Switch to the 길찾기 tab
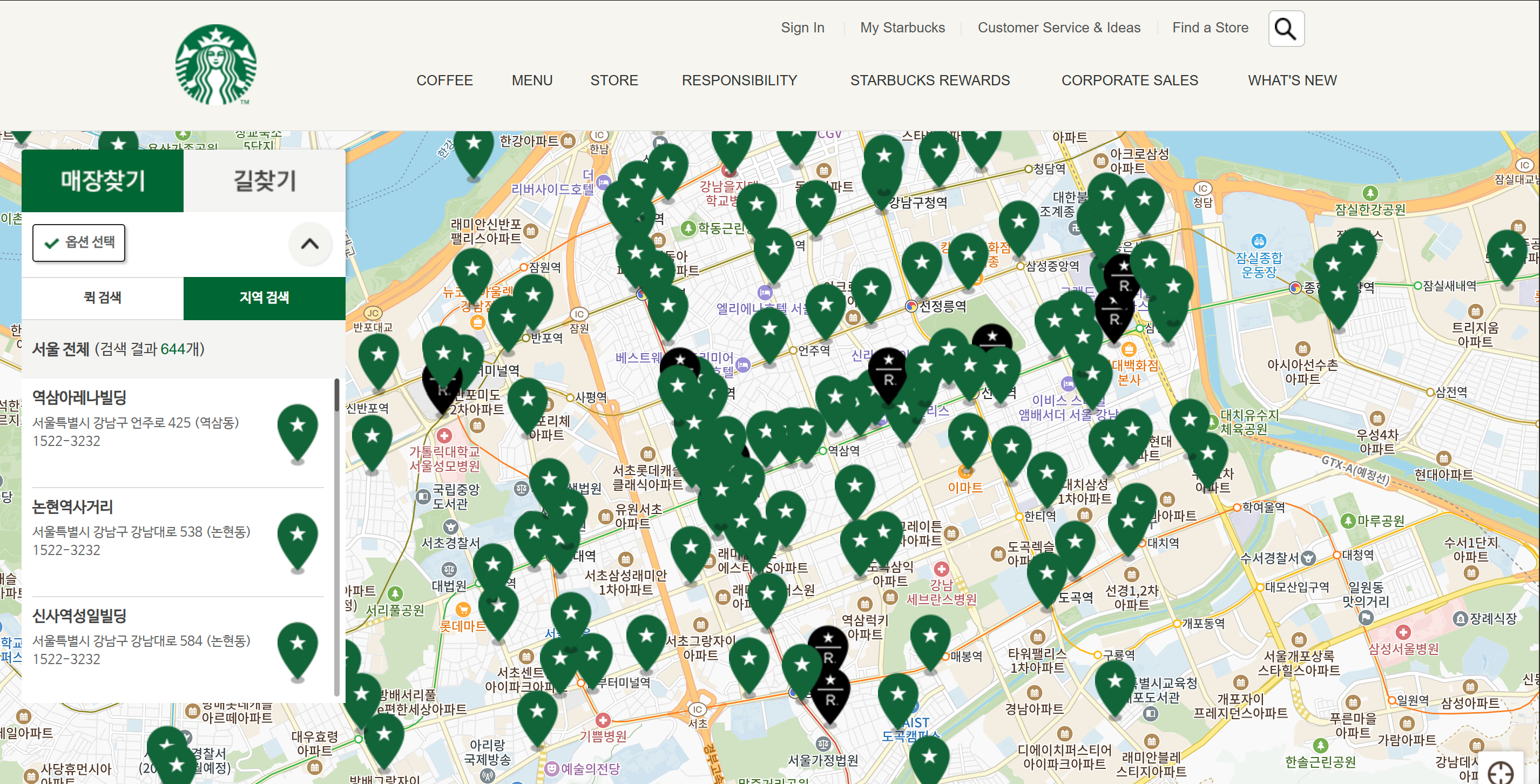Screen dimensions: 1540x784 click(x=264, y=180)
